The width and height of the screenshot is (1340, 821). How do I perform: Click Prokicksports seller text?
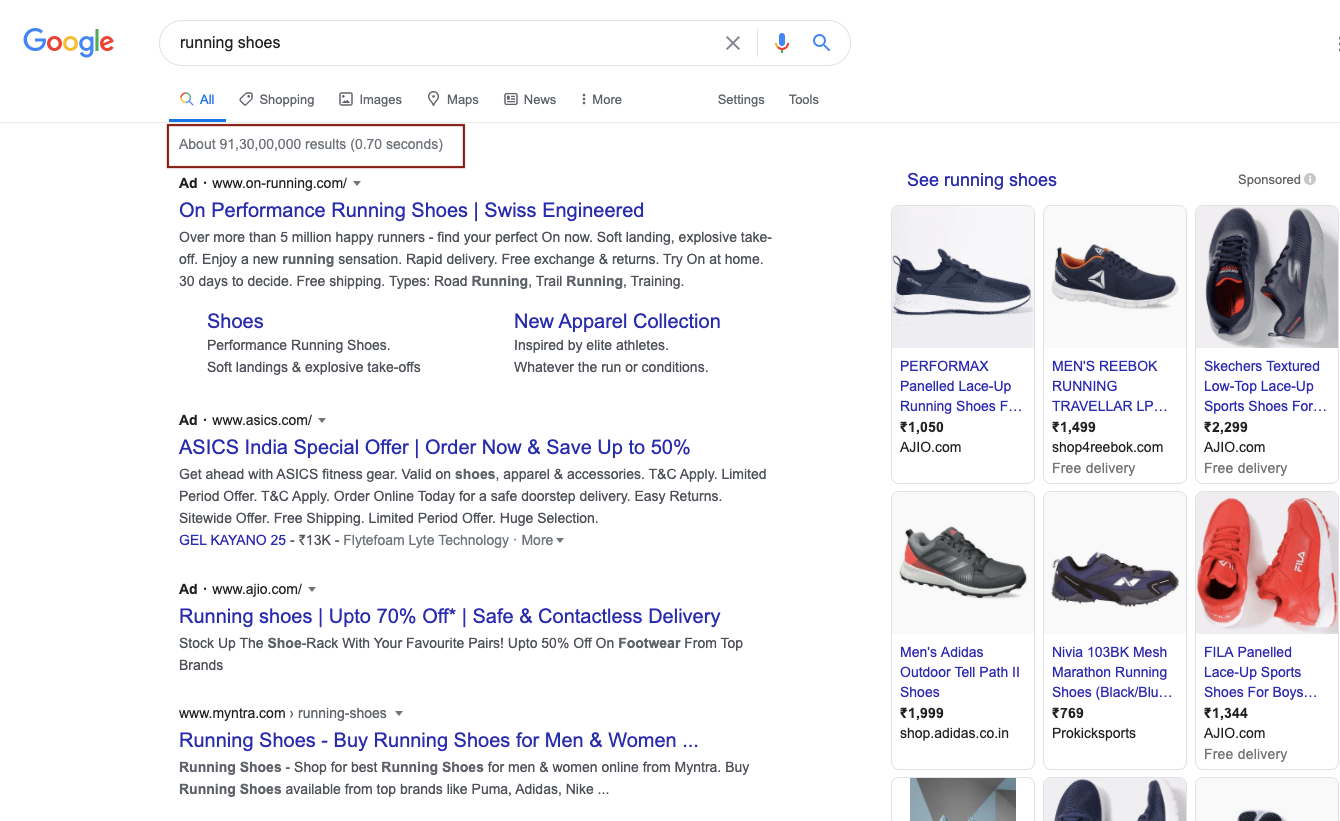pos(1094,733)
